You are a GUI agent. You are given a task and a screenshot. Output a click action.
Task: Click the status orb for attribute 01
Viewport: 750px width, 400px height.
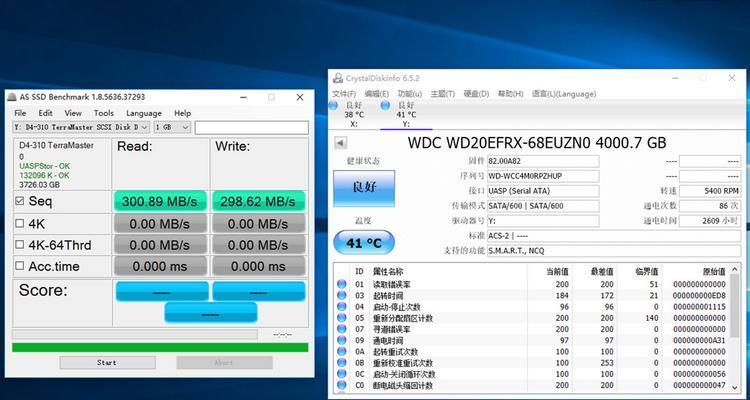point(342,284)
